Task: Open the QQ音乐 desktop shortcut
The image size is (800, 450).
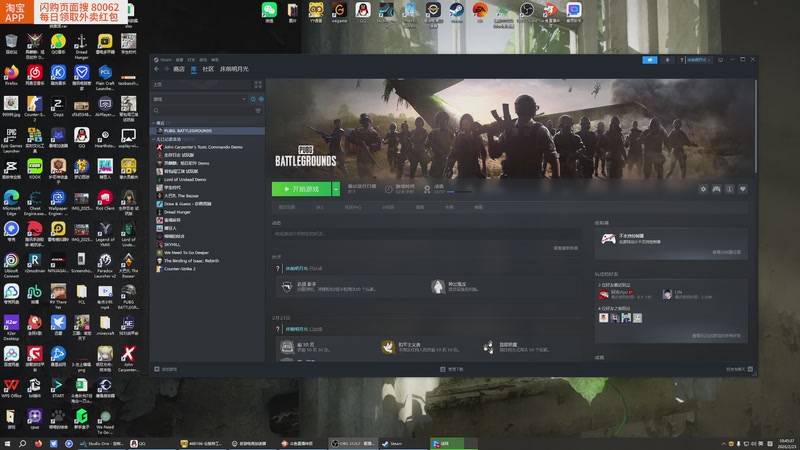Action: coord(58,44)
